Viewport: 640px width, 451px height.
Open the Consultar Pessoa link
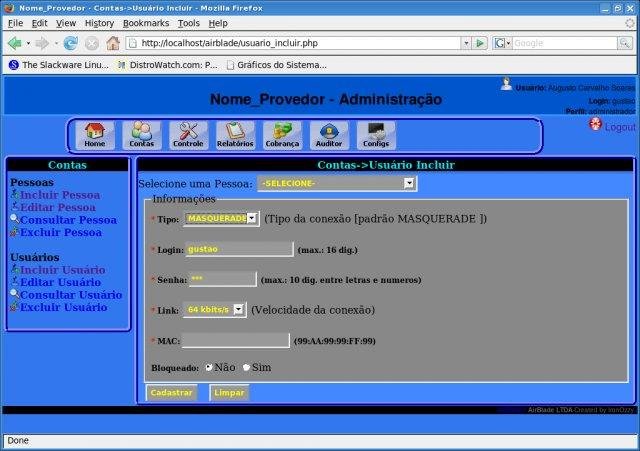pyautogui.click(x=69, y=220)
